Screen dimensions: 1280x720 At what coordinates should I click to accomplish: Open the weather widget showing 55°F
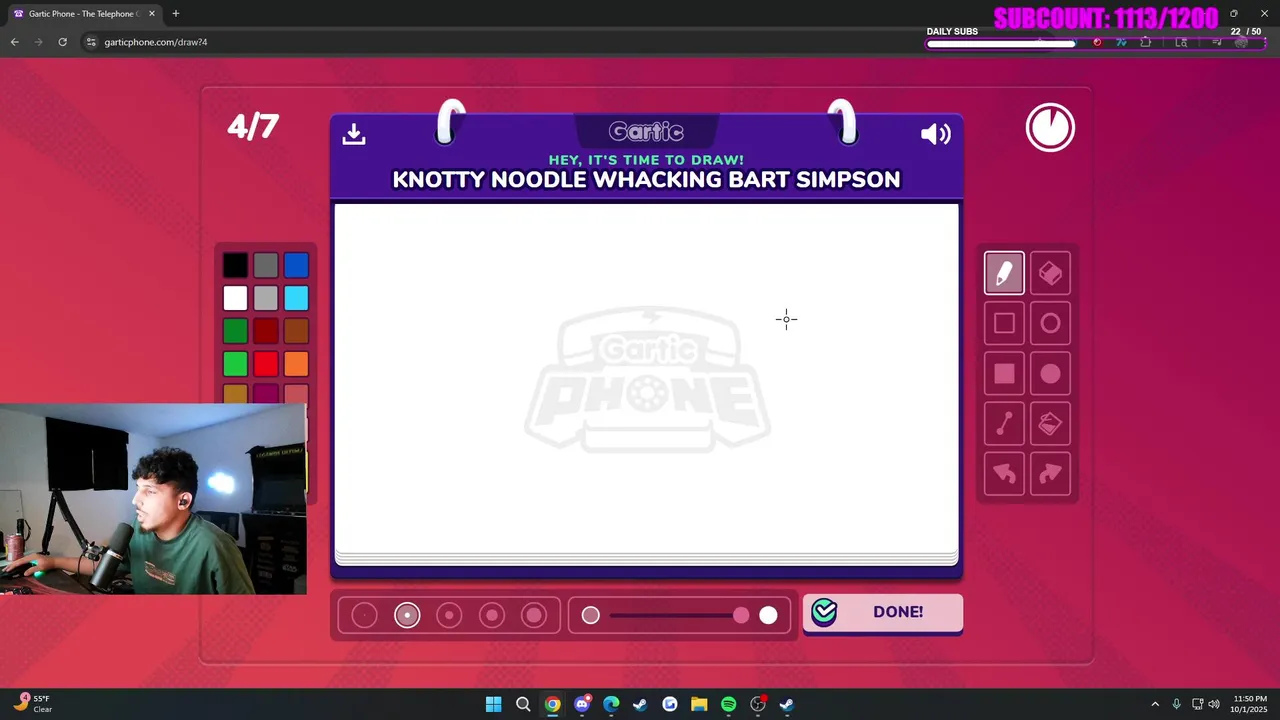coord(32,704)
